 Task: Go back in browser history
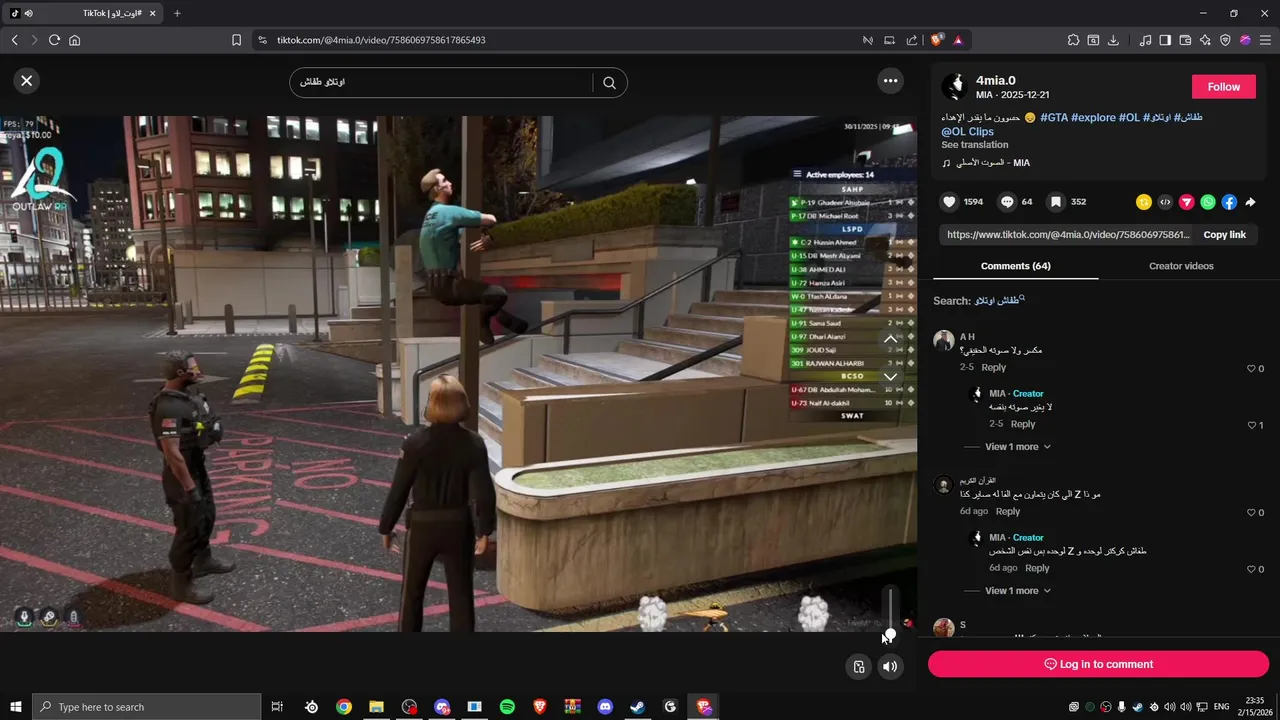point(14,40)
